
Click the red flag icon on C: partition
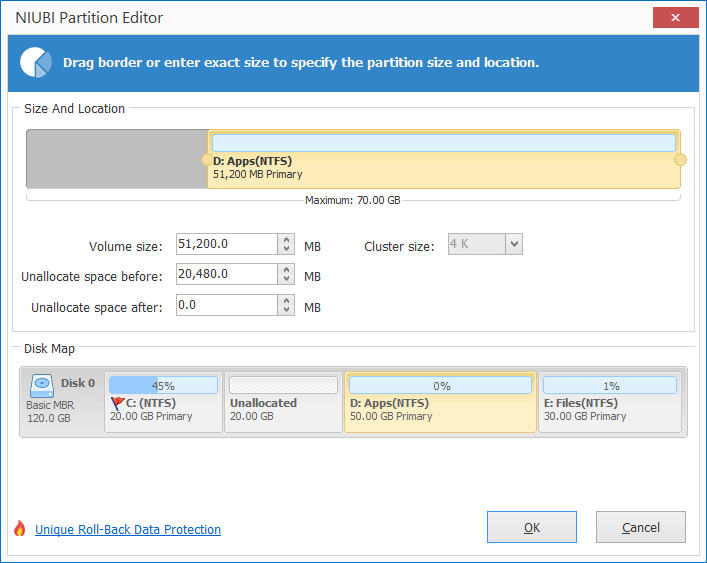117,403
